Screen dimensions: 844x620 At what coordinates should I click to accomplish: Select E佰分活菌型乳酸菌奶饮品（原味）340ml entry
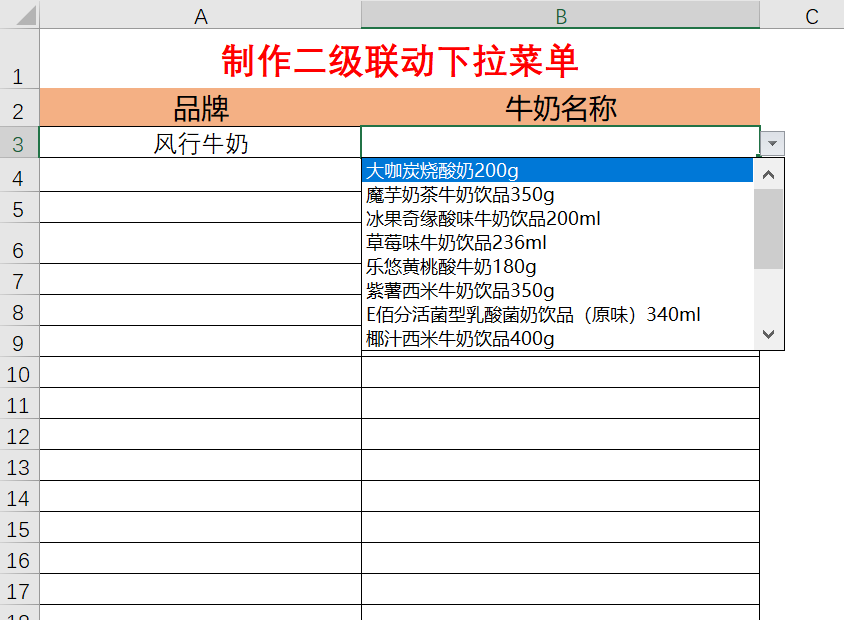point(557,314)
